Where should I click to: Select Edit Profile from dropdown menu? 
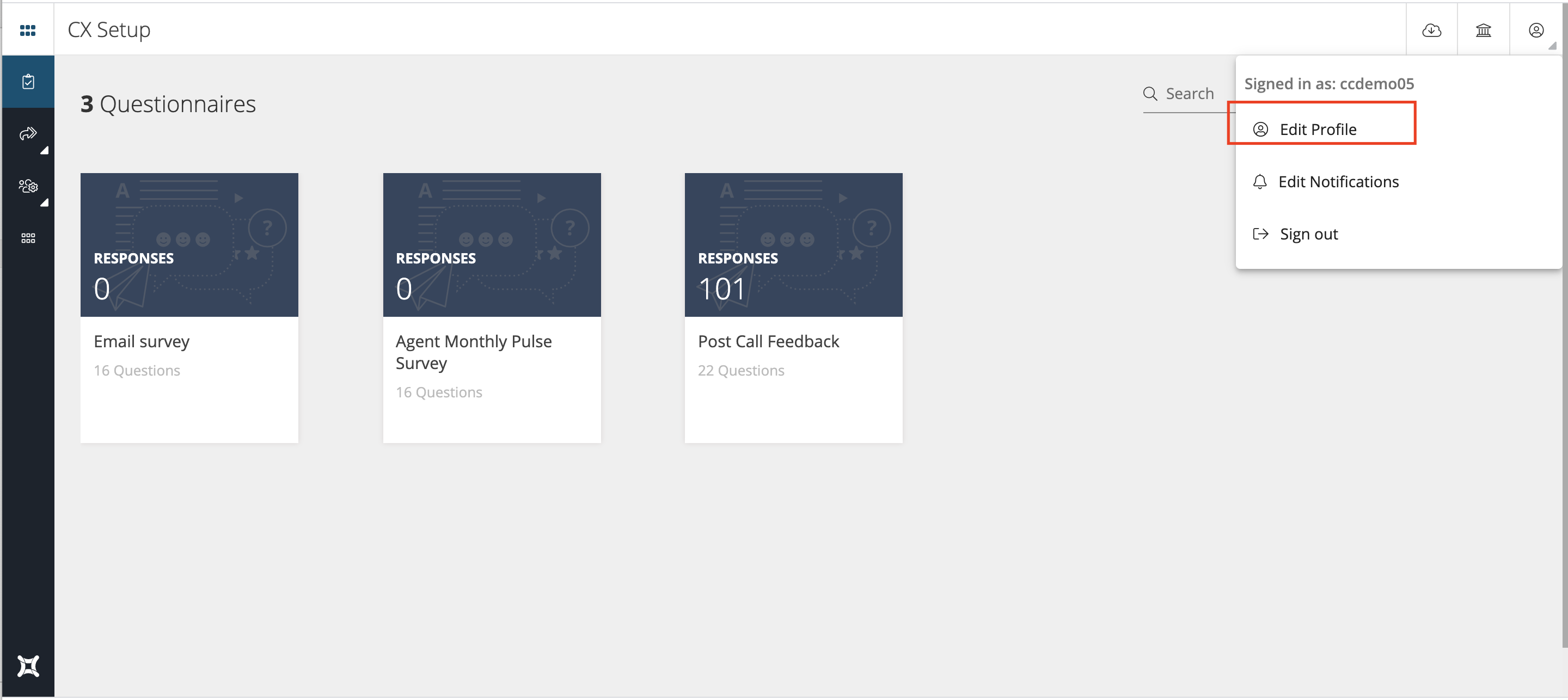[x=1317, y=129]
